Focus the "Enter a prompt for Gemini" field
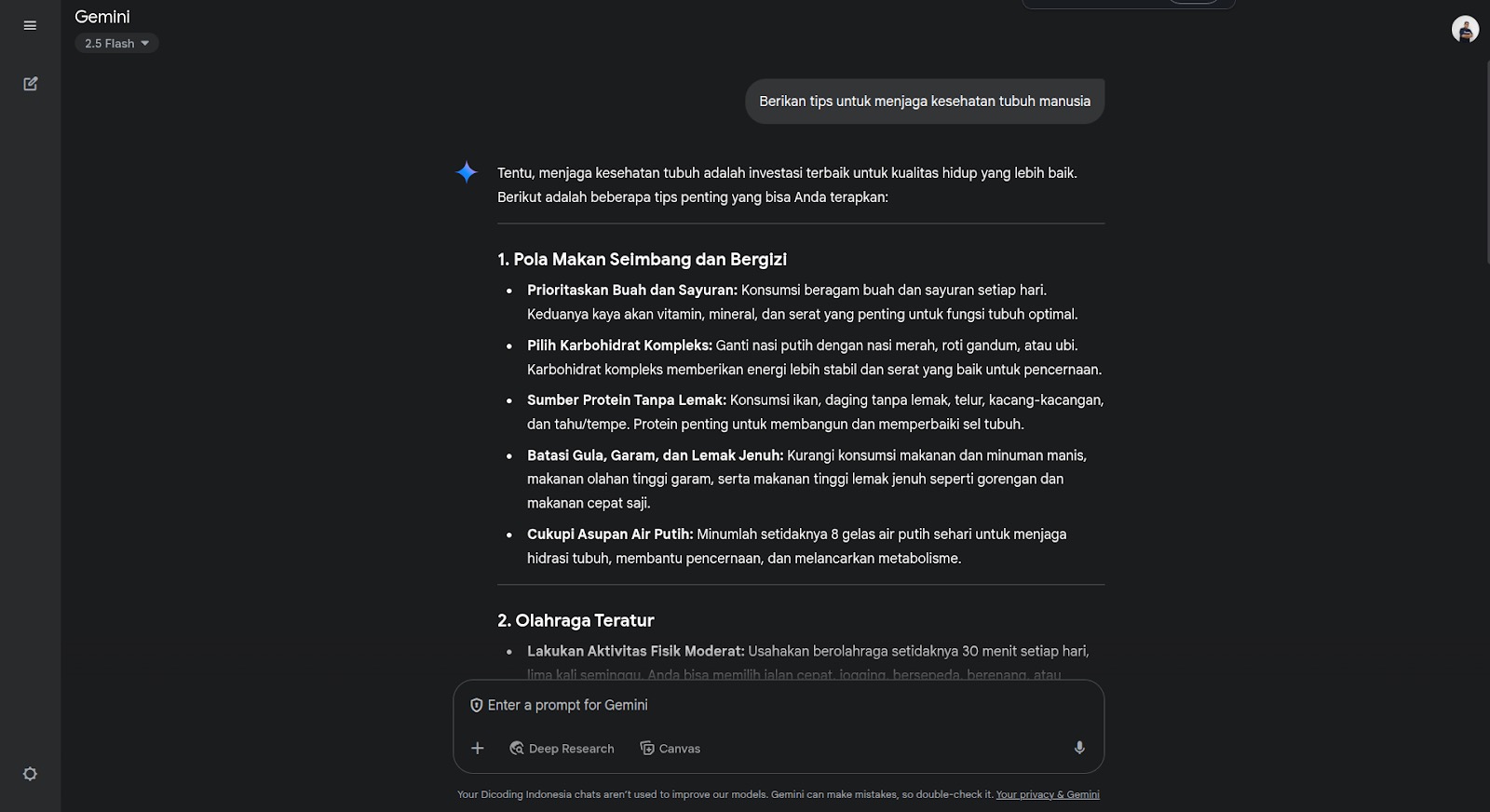Screen dimensions: 1490x812 coord(745,705)
